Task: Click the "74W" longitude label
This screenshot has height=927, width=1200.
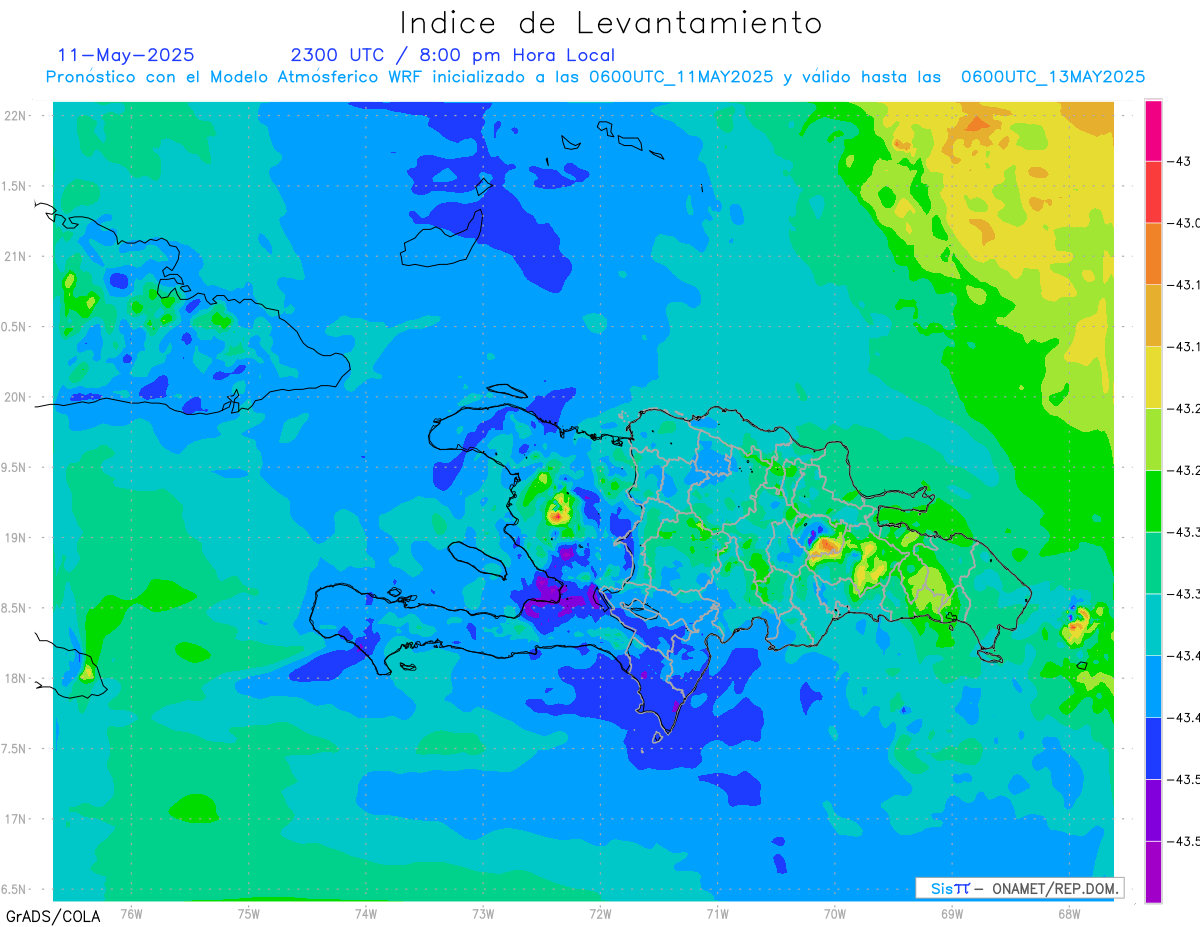Action: pyautogui.click(x=366, y=913)
